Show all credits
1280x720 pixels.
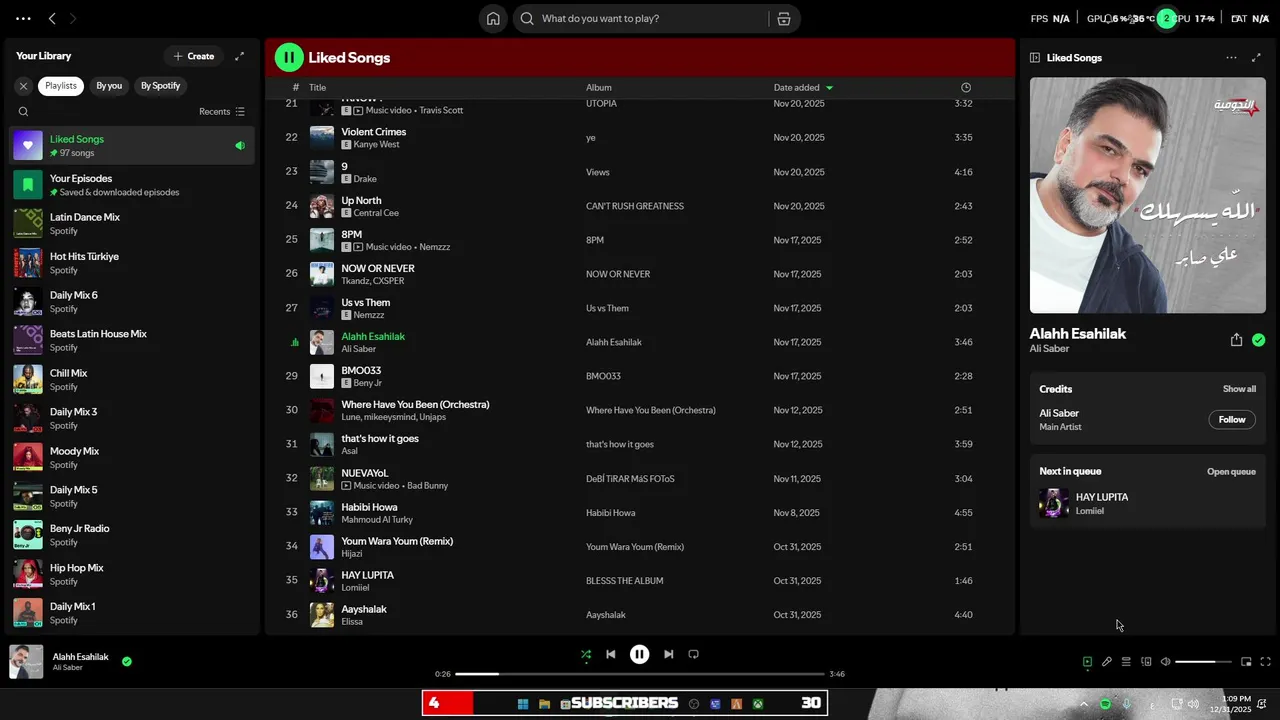(x=1239, y=389)
